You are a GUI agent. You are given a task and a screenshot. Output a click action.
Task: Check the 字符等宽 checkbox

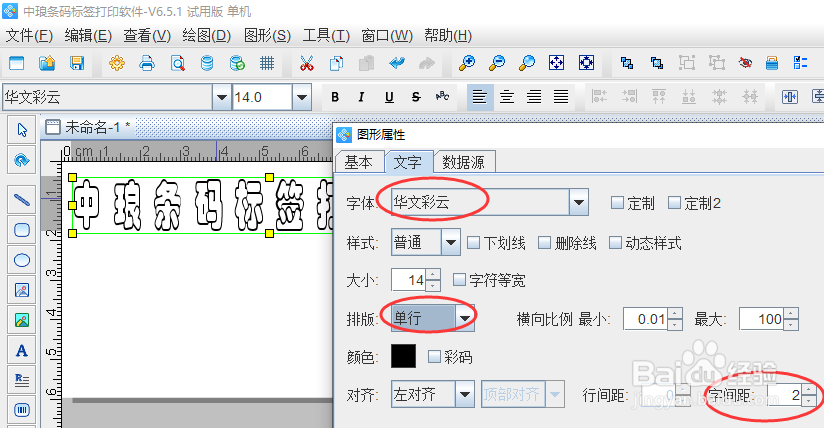(x=459, y=280)
